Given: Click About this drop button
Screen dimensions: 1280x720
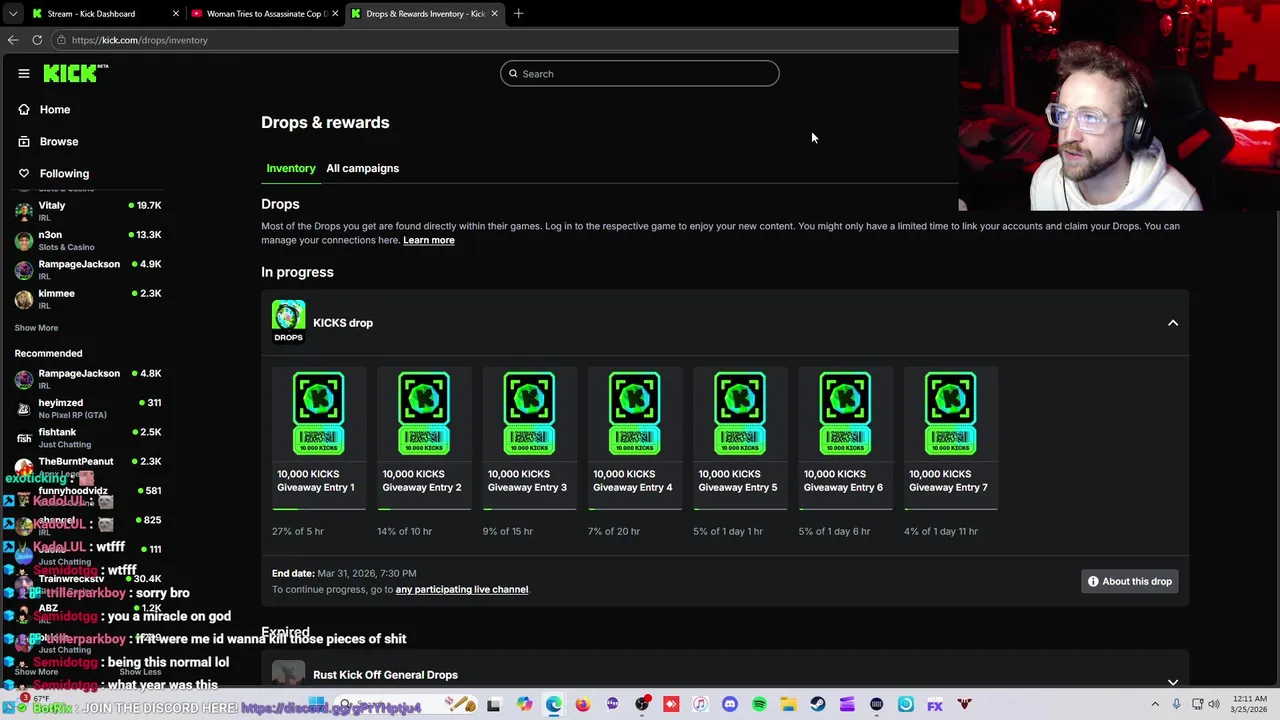Looking at the screenshot, I should pos(1130,581).
